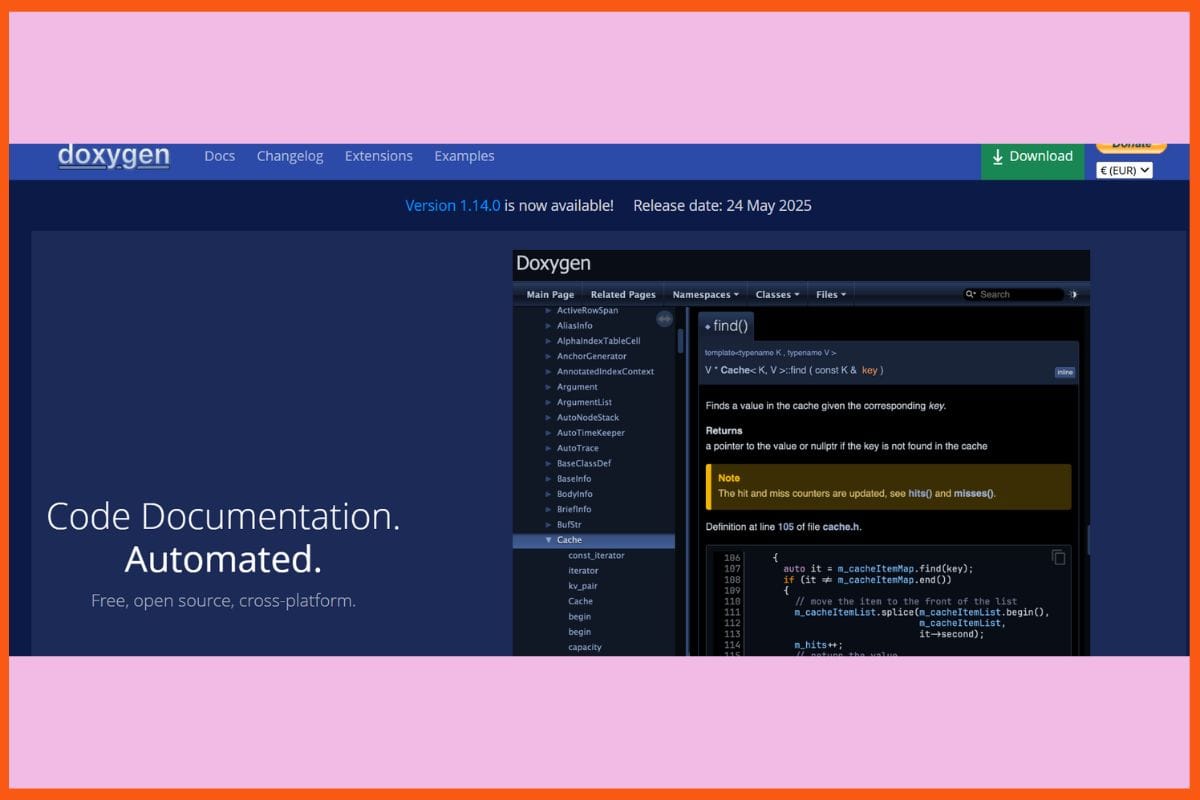Click the circular resize handle atop the sidebar tree
This screenshot has width=1200, height=800.
coord(664,318)
